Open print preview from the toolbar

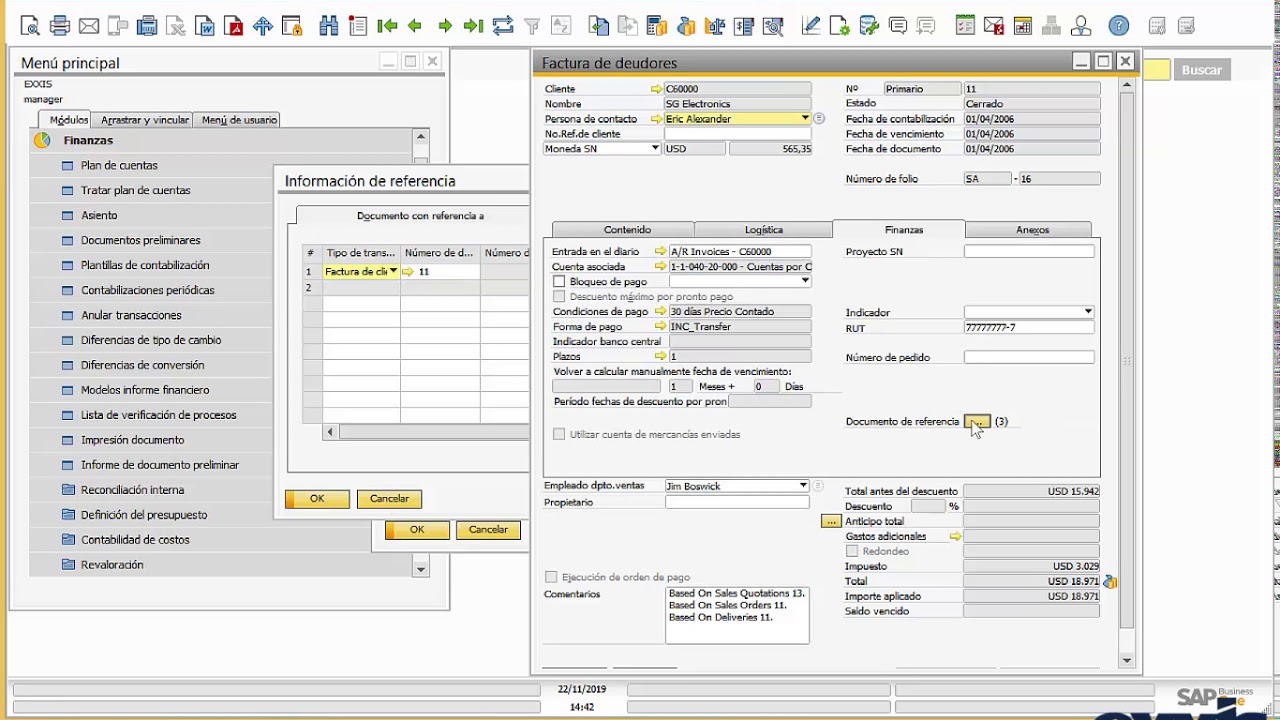pyautogui.click(x=30, y=26)
